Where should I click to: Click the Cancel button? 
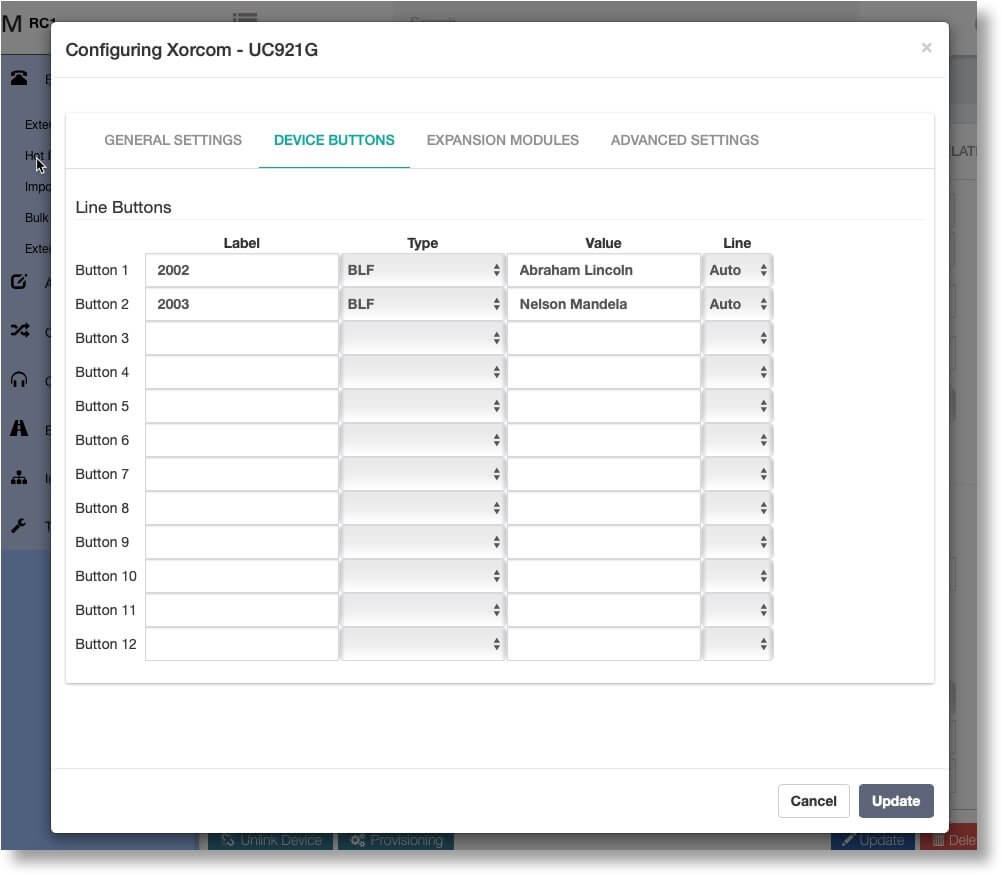[813, 801]
